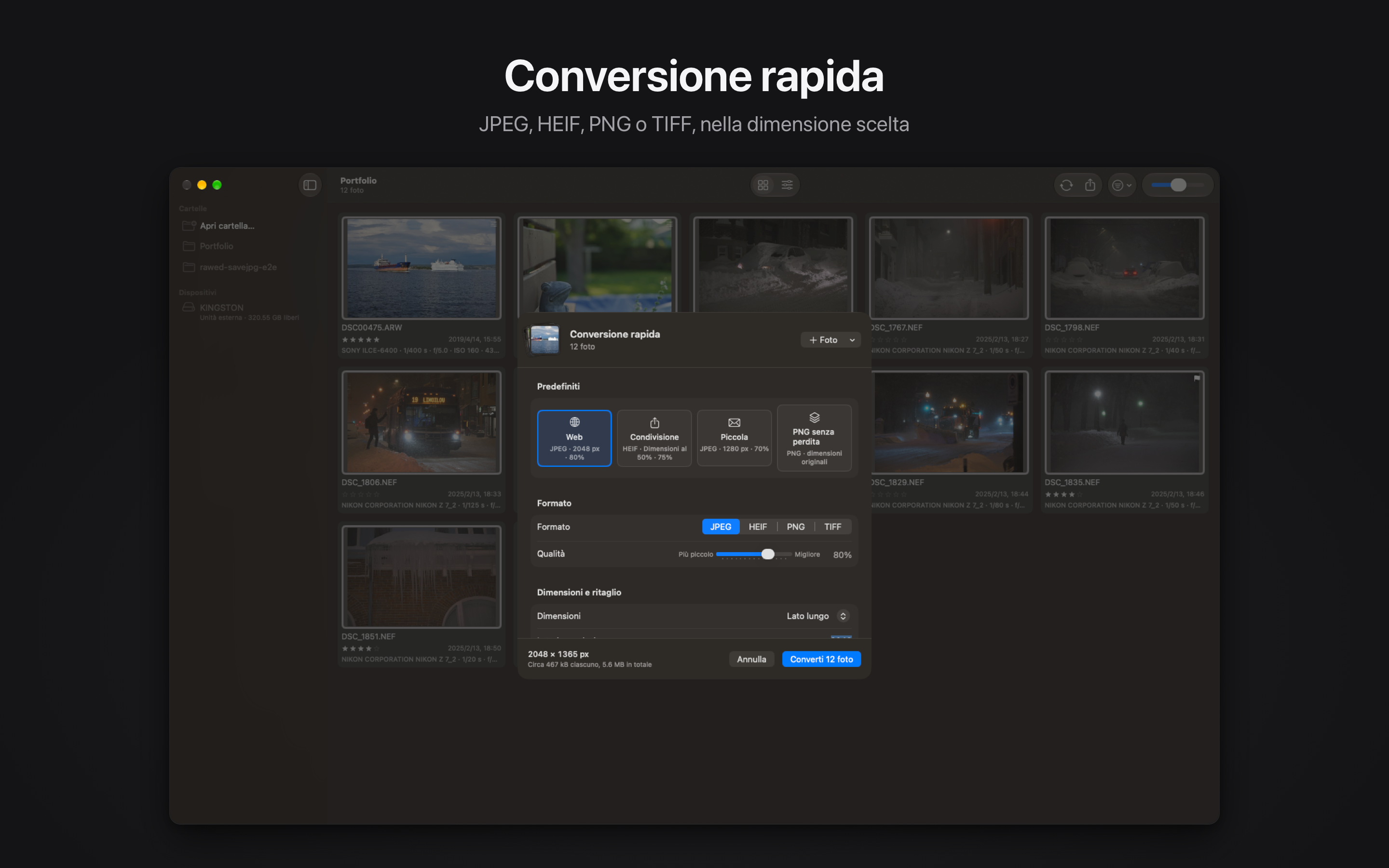This screenshot has height=868, width=1389.
Task: Click the Annulla button
Action: click(x=751, y=659)
